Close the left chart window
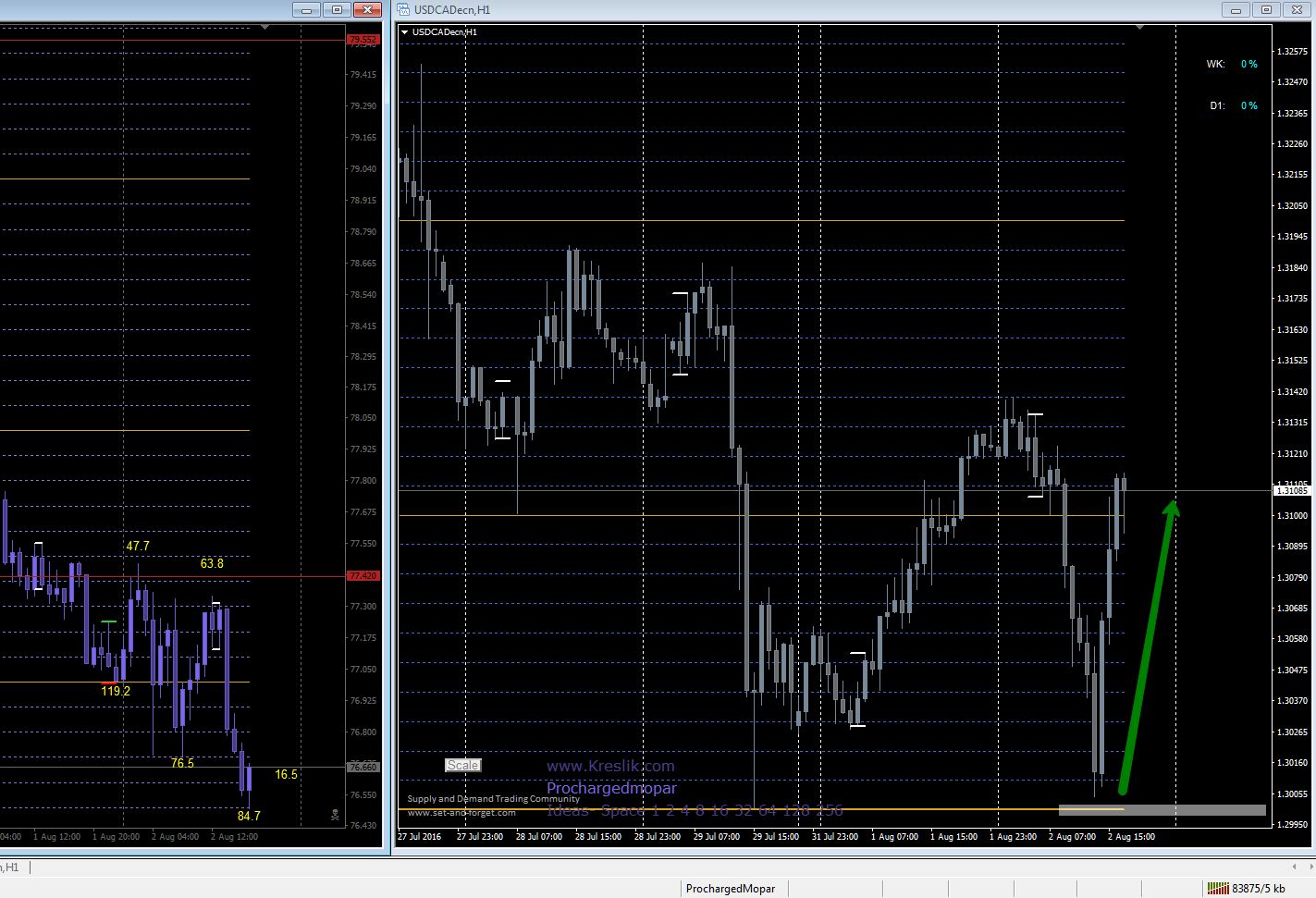Image resolution: width=1316 pixels, height=898 pixels. tap(367, 10)
